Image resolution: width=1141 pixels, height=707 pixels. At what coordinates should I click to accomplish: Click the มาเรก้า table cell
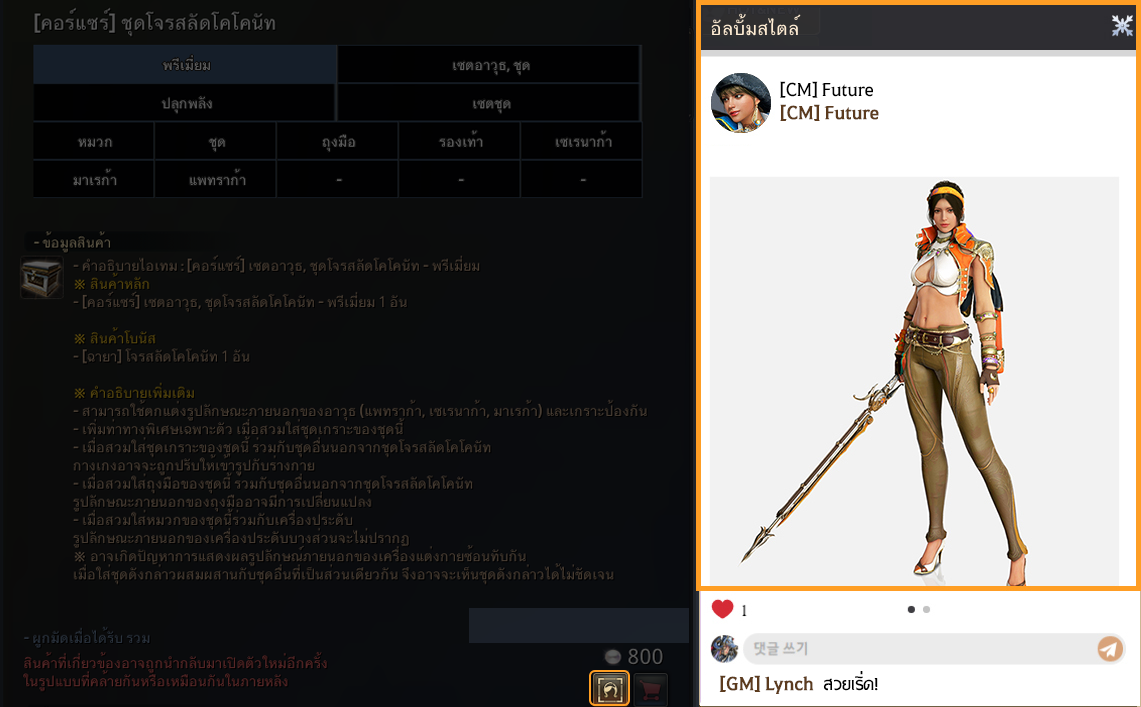95,180
